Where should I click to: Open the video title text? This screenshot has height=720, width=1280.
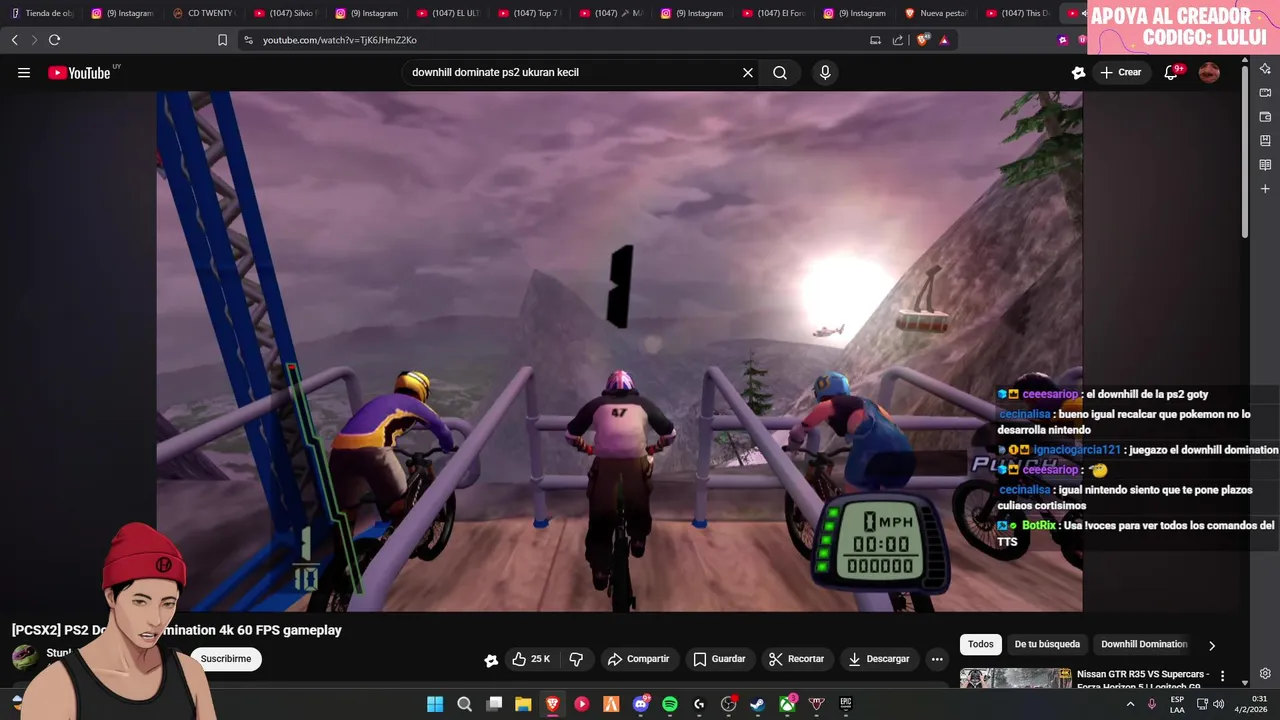pos(177,630)
